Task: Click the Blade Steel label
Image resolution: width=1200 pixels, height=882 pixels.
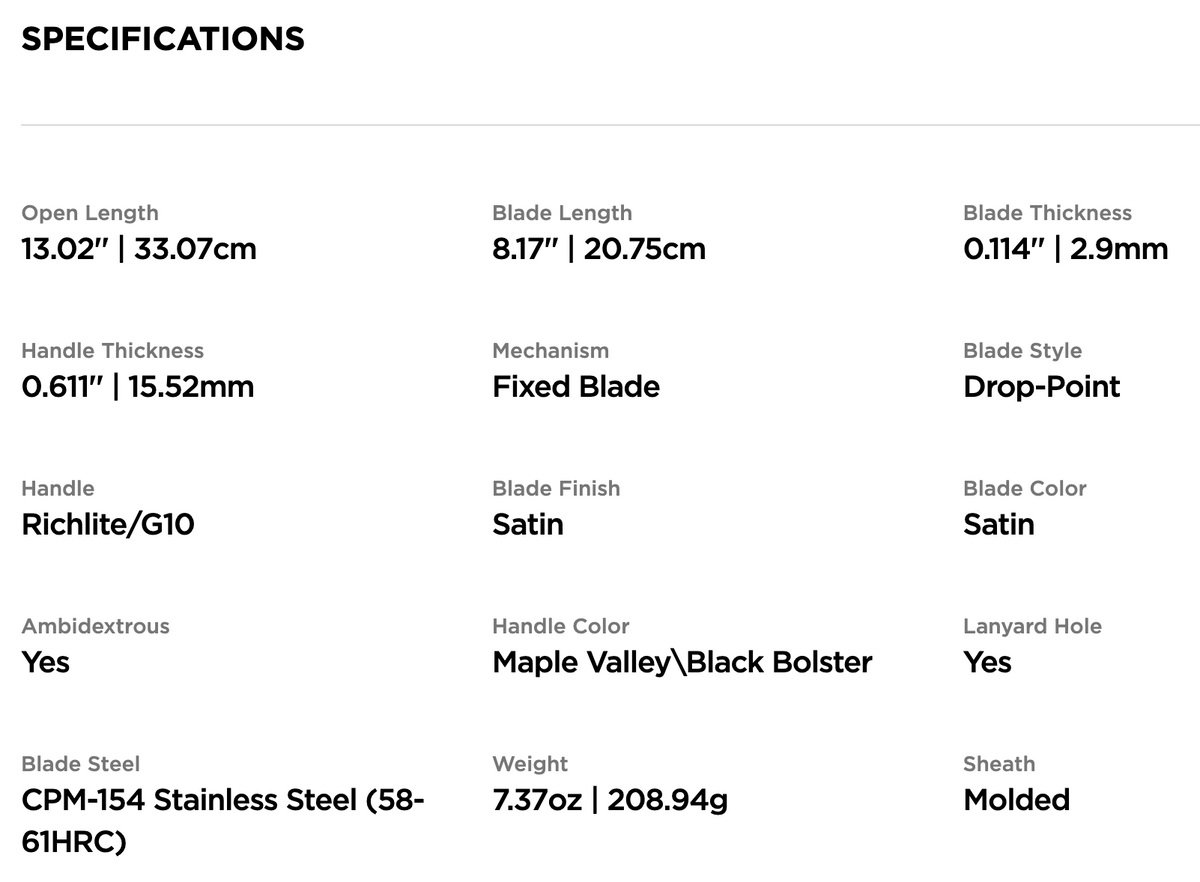Action: [x=81, y=764]
